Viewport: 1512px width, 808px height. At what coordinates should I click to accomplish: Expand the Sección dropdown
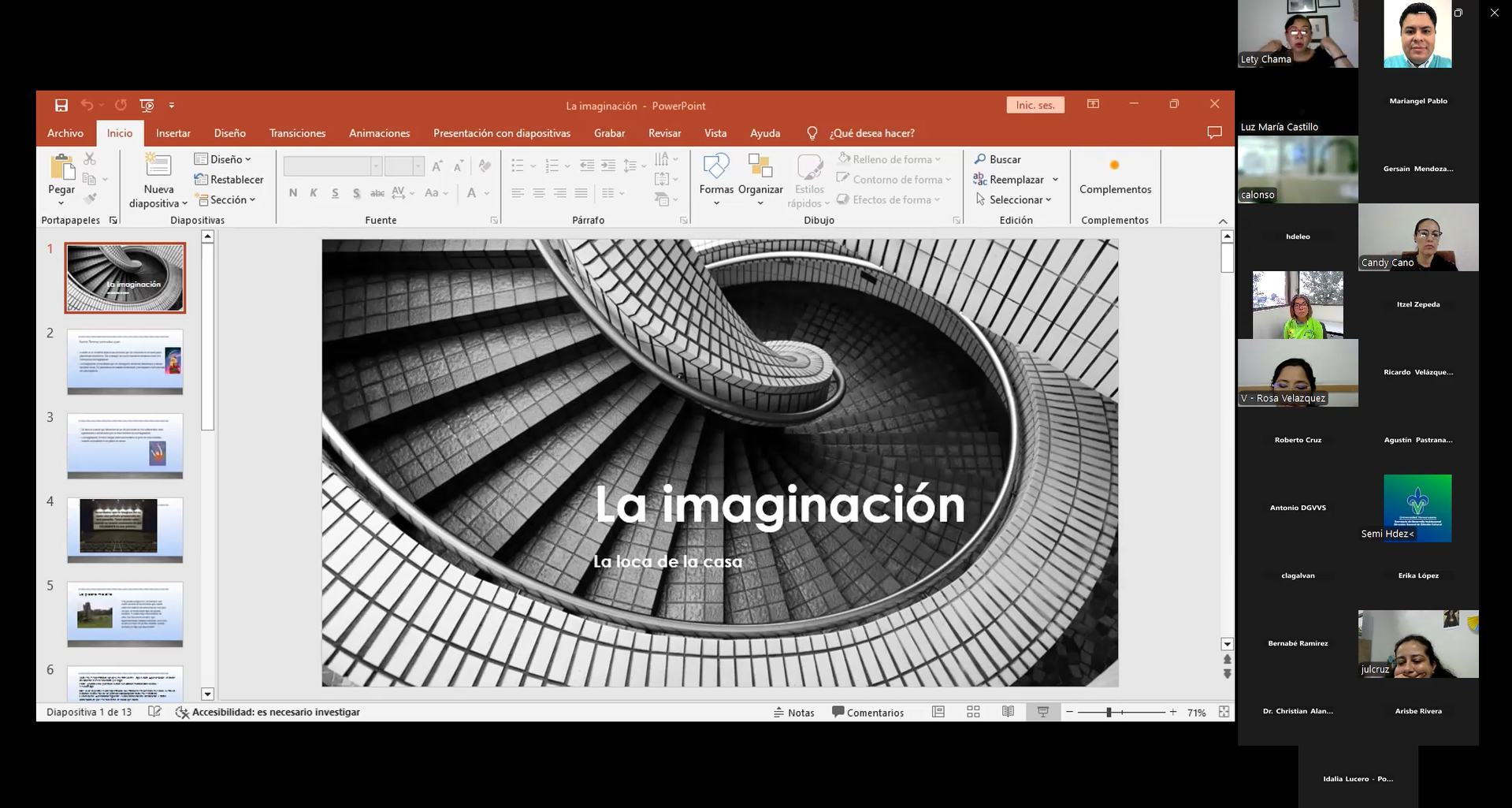click(226, 200)
